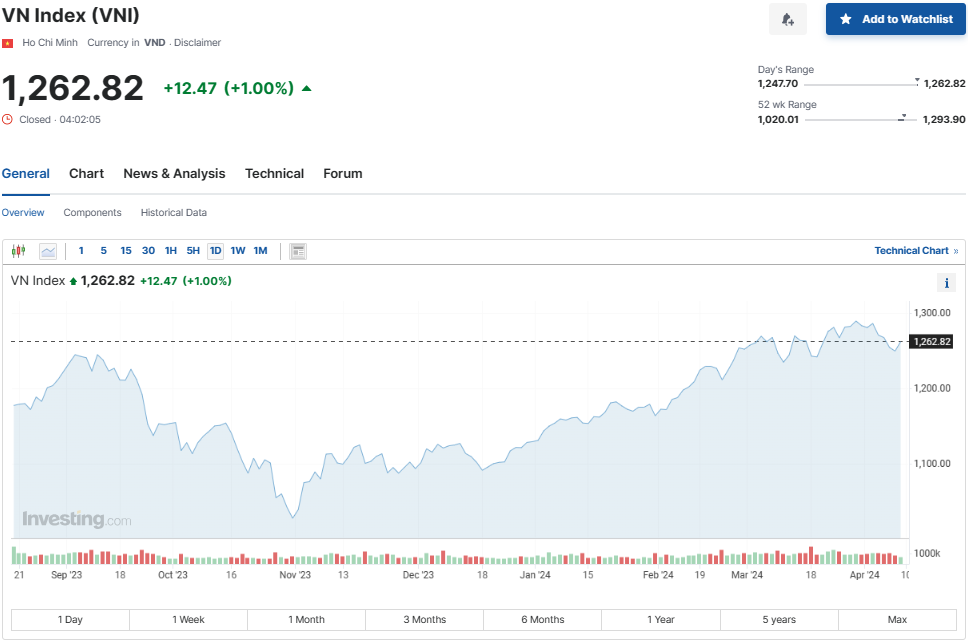Open Technical Chart link with chevrons
Screen dimensions: 968x643
pyautogui.click(x=915, y=251)
